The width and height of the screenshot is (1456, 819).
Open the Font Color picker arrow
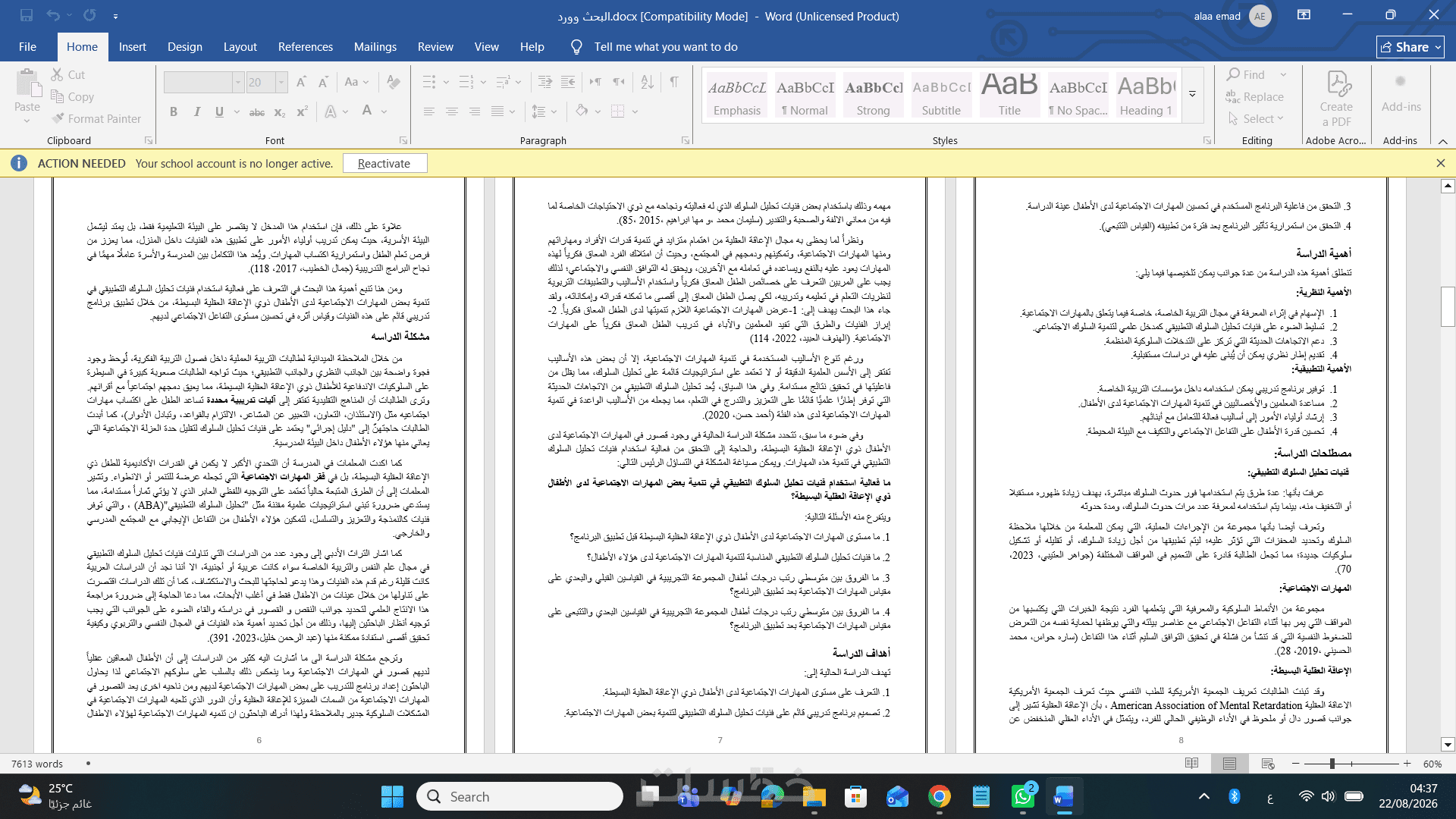click(x=384, y=111)
